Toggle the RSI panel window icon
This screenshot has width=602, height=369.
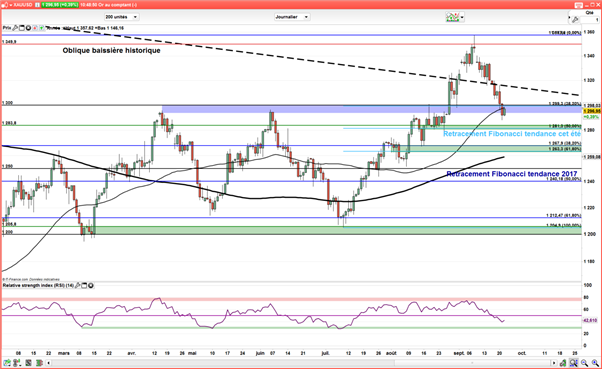pos(84,285)
